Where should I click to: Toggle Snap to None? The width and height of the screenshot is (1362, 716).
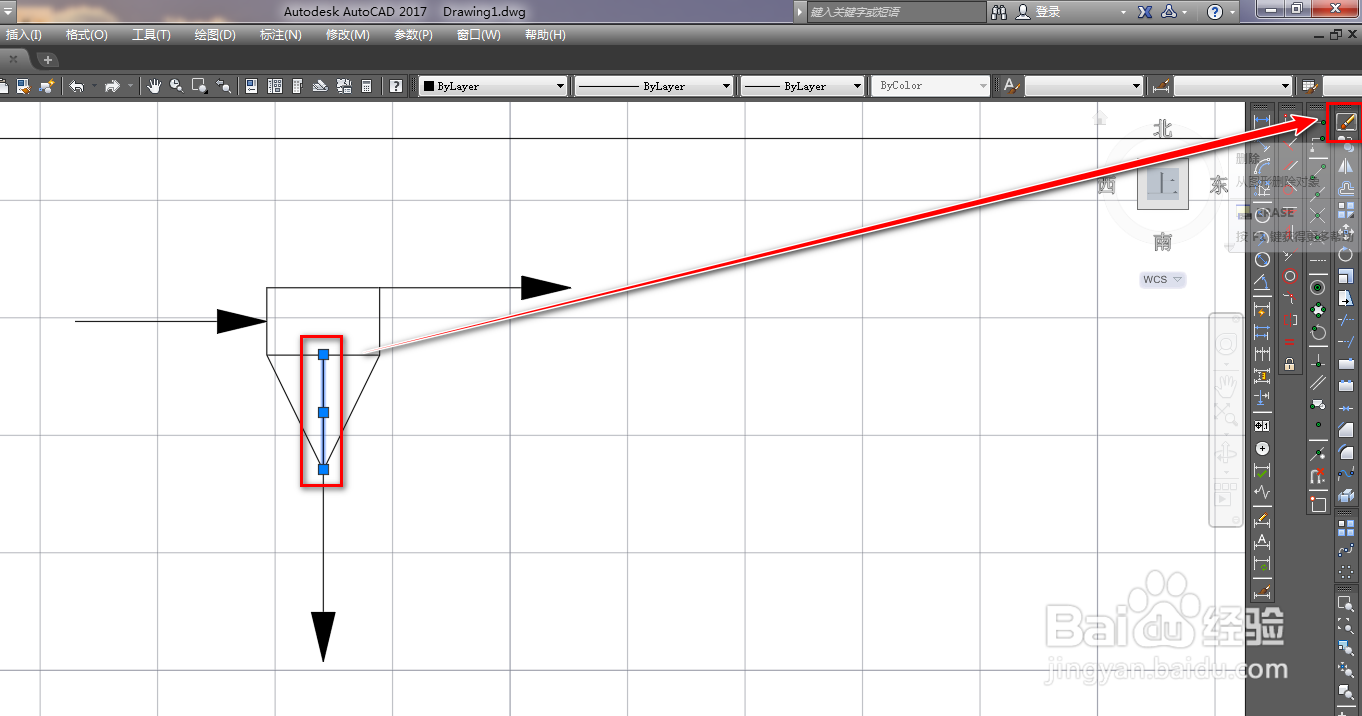pyautogui.click(x=1318, y=477)
